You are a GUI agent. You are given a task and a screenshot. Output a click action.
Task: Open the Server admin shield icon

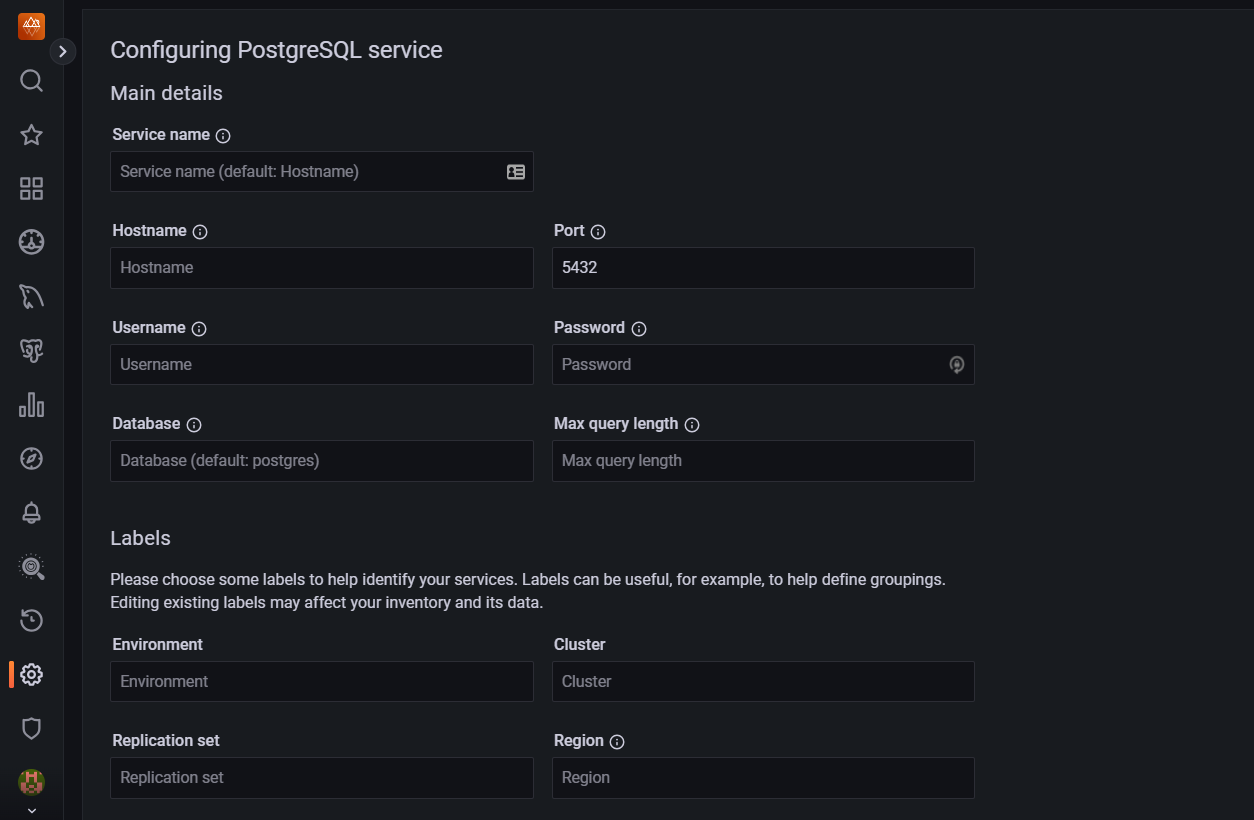click(x=31, y=728)
